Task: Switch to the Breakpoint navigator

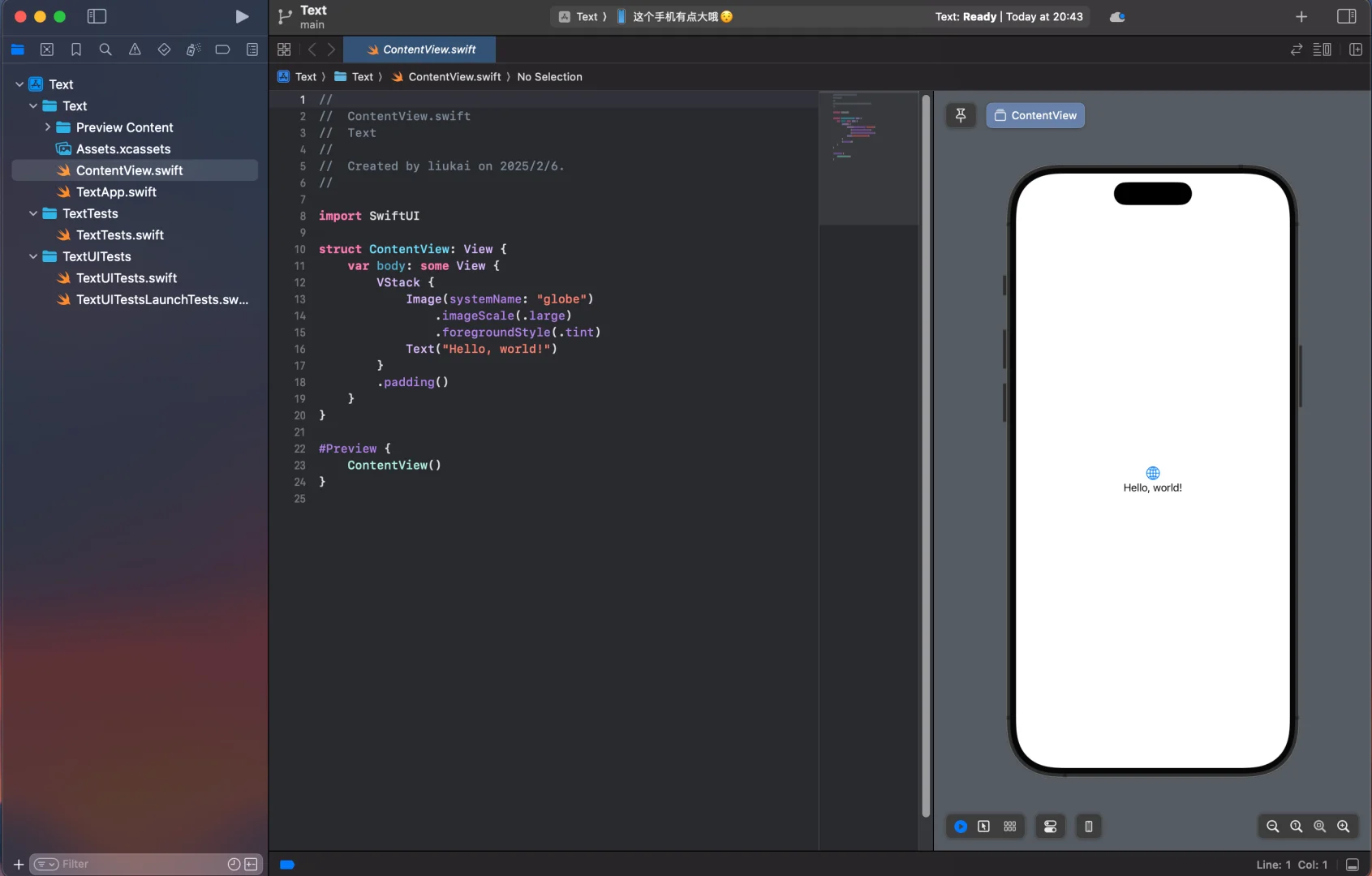Action: 222,49
